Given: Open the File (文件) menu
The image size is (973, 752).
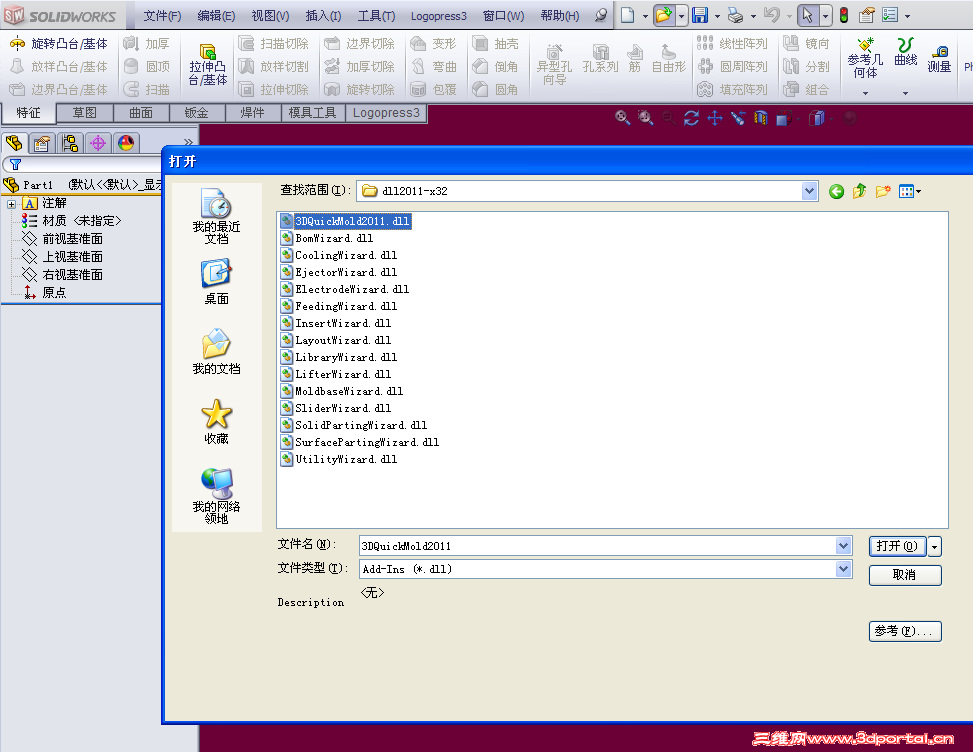Looking at the screenshot, I should tap(162, 16).
